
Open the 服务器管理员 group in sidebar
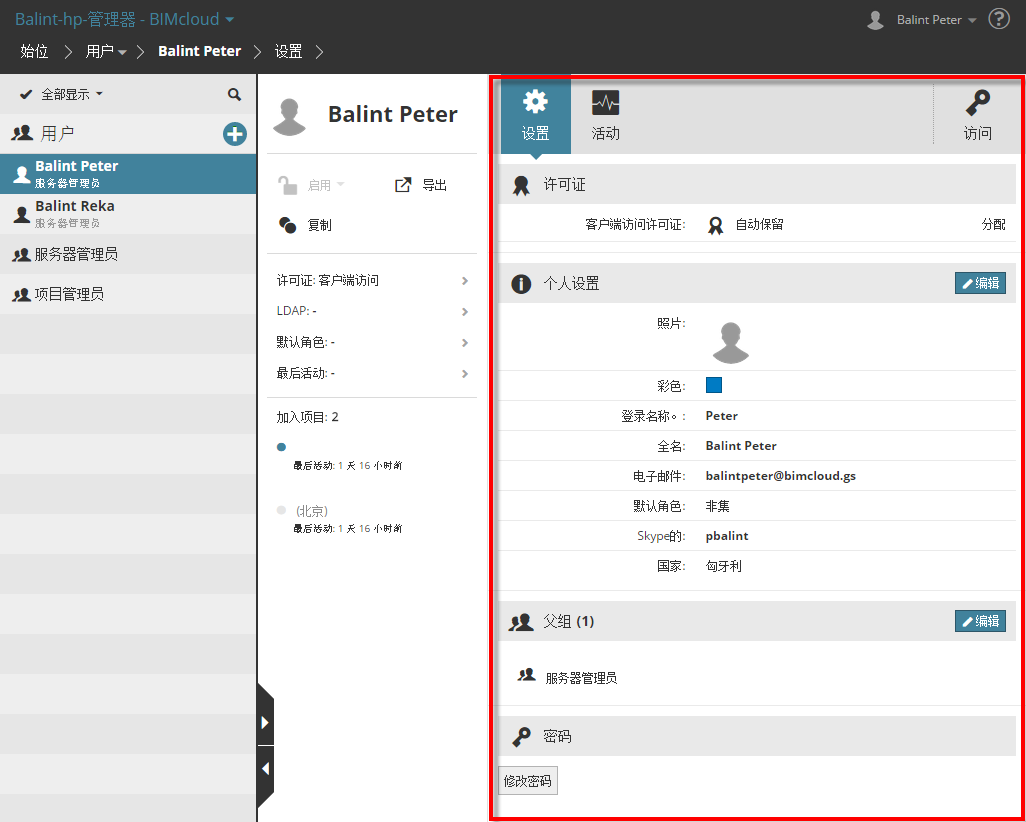click(x=128, y=254)
